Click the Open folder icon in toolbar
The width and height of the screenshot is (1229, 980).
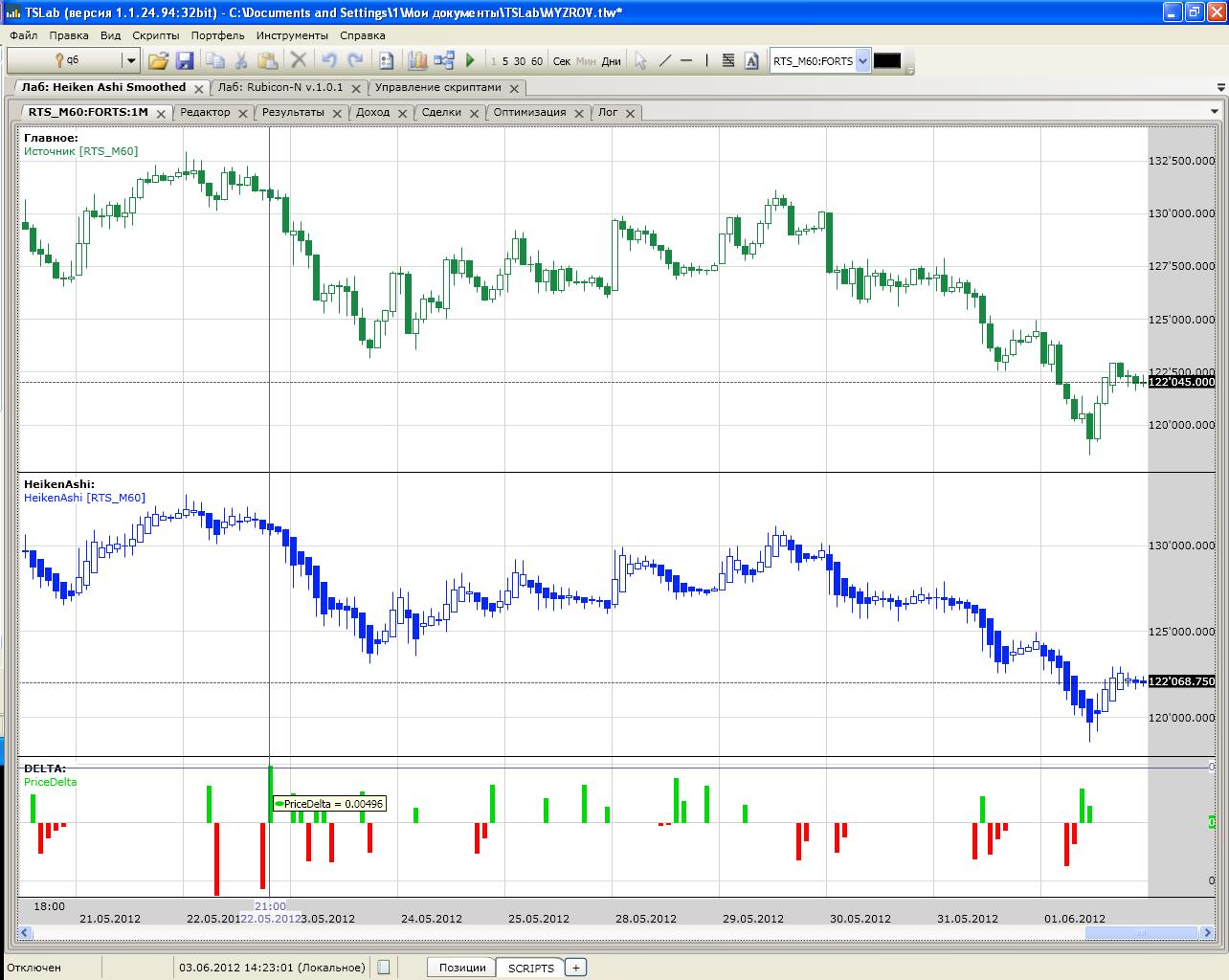pos(158,61)
